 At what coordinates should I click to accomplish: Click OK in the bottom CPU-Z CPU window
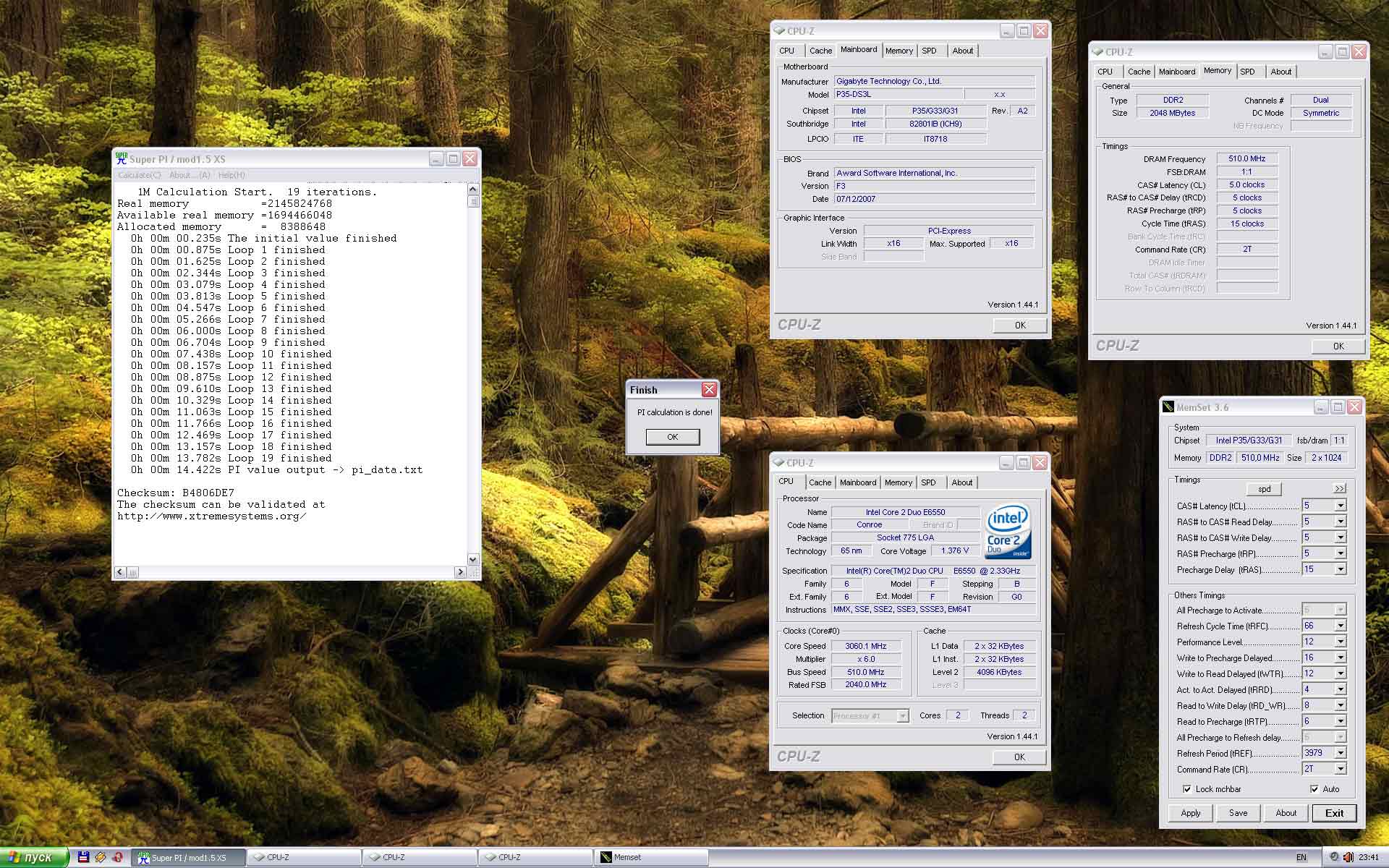[x=1019, y=757]
